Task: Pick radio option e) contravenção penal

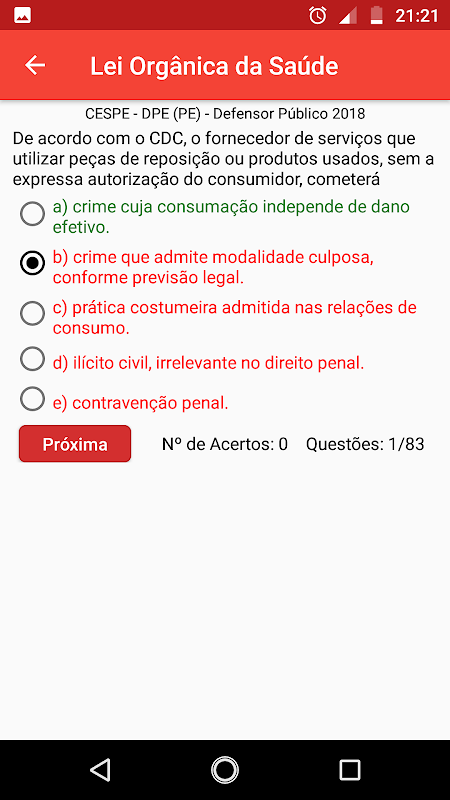Action: (x=32, y=399)
